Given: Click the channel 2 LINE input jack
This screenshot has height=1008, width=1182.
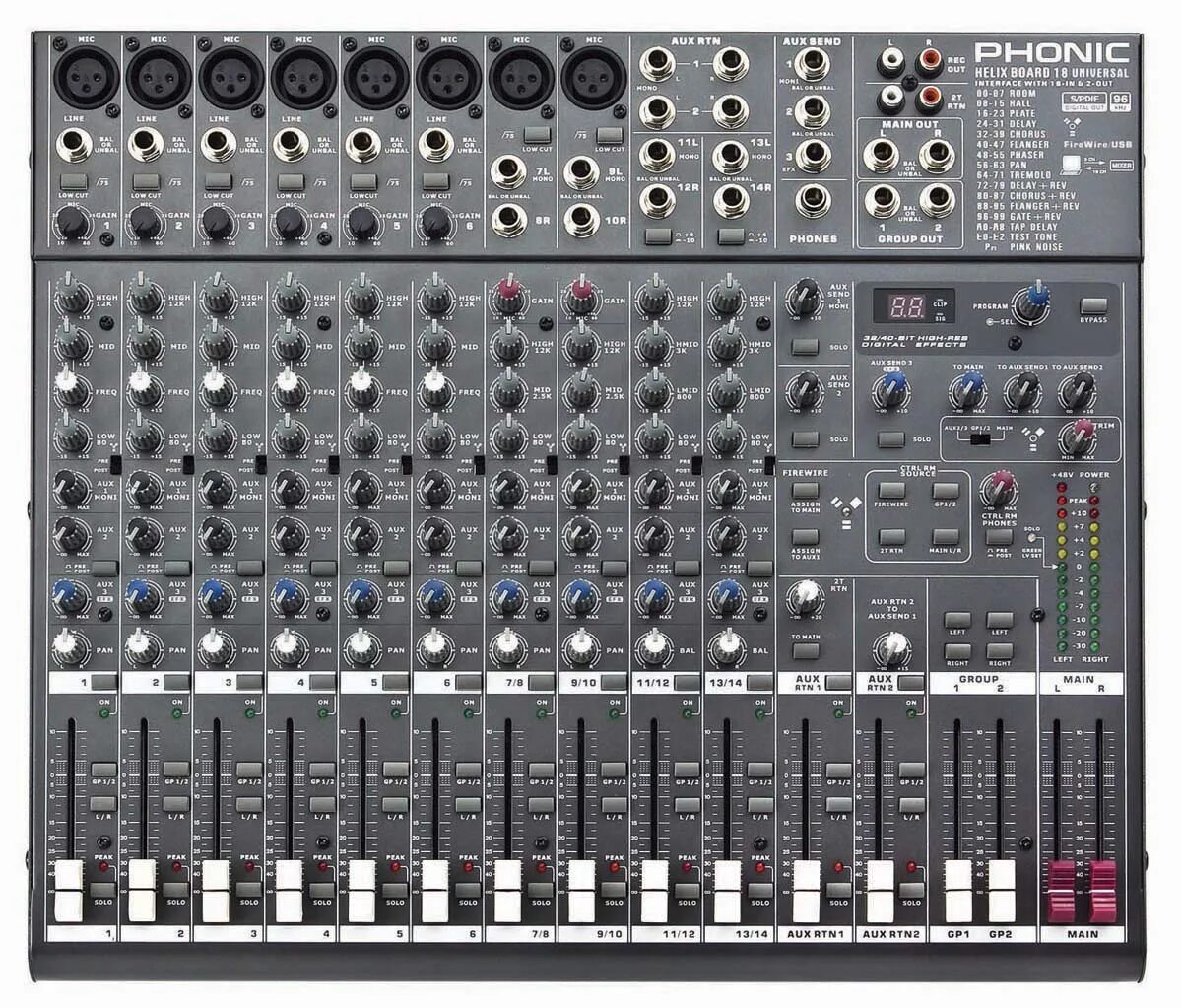Looking at the screenshot, I should click(x=144, y=146).
